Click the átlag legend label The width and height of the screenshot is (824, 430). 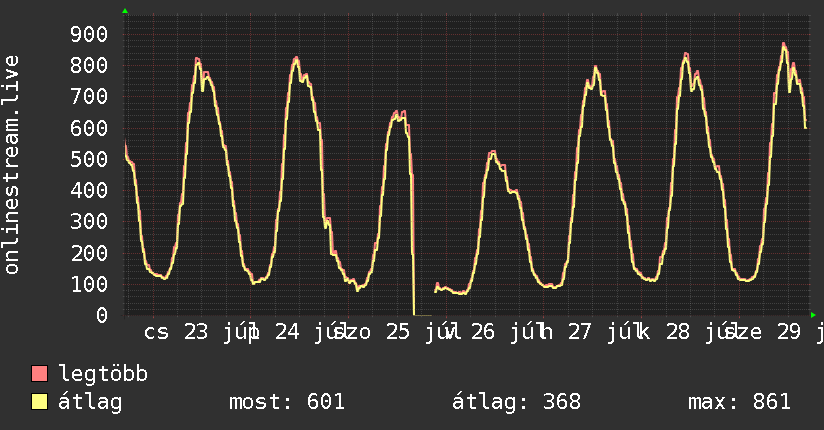(x=90, y=402)
